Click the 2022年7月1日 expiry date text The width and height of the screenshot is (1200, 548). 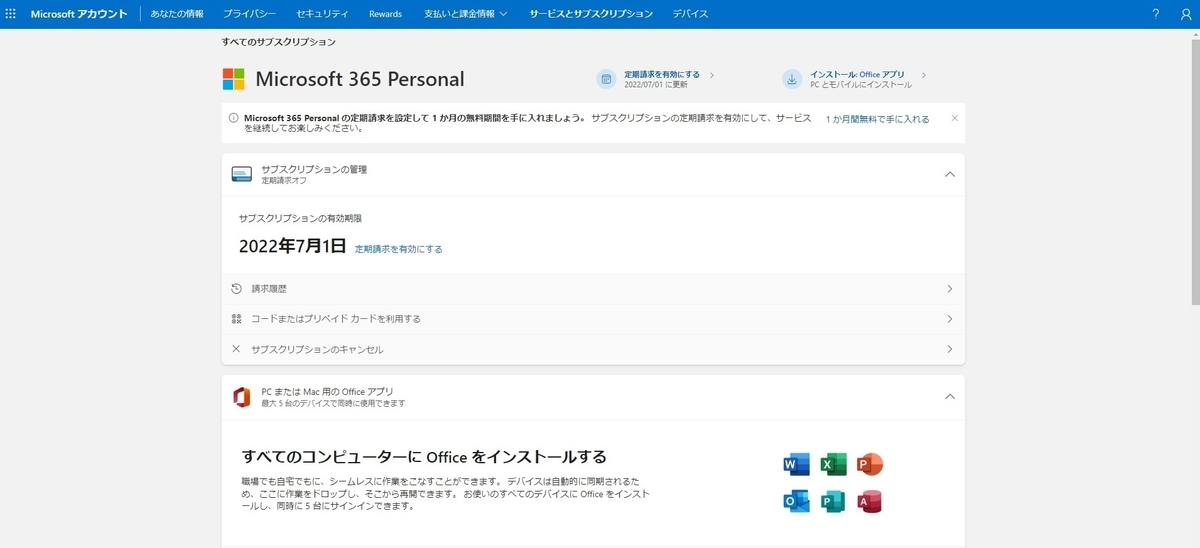tap(293, 246)
